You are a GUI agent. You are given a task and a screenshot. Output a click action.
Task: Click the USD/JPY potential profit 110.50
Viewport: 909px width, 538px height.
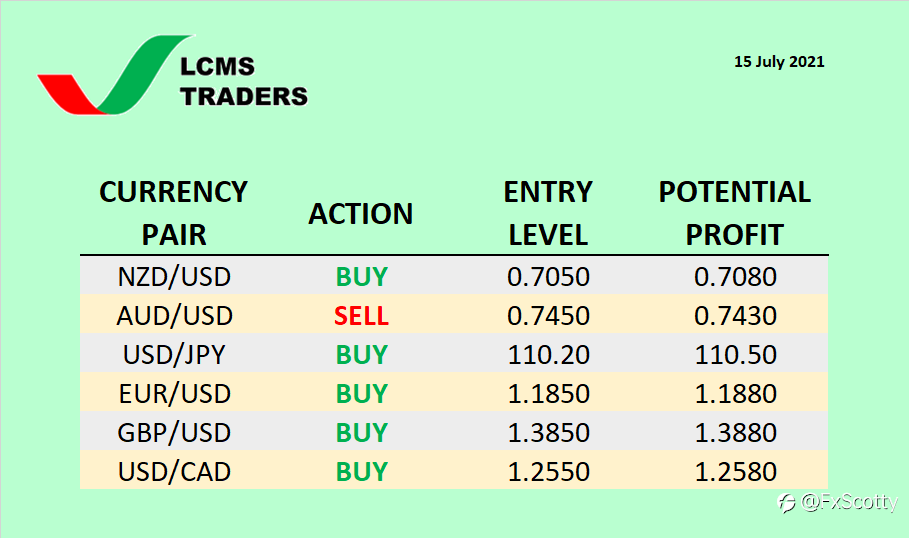pos(736,355)
